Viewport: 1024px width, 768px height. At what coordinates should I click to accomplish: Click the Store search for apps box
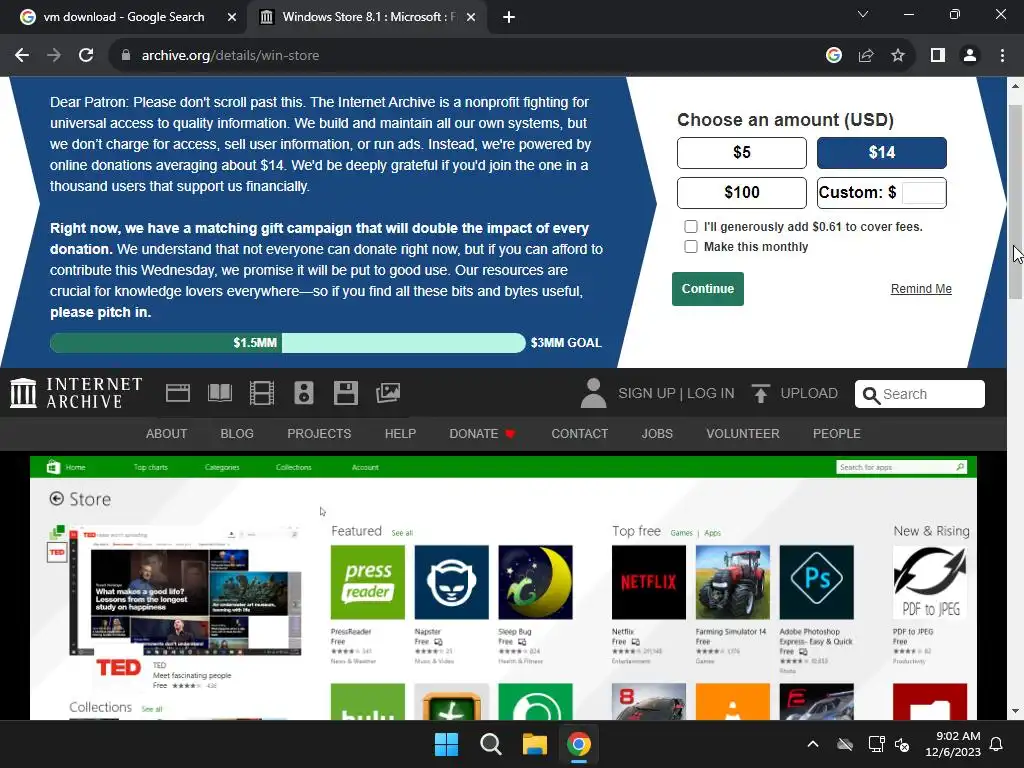901,468
